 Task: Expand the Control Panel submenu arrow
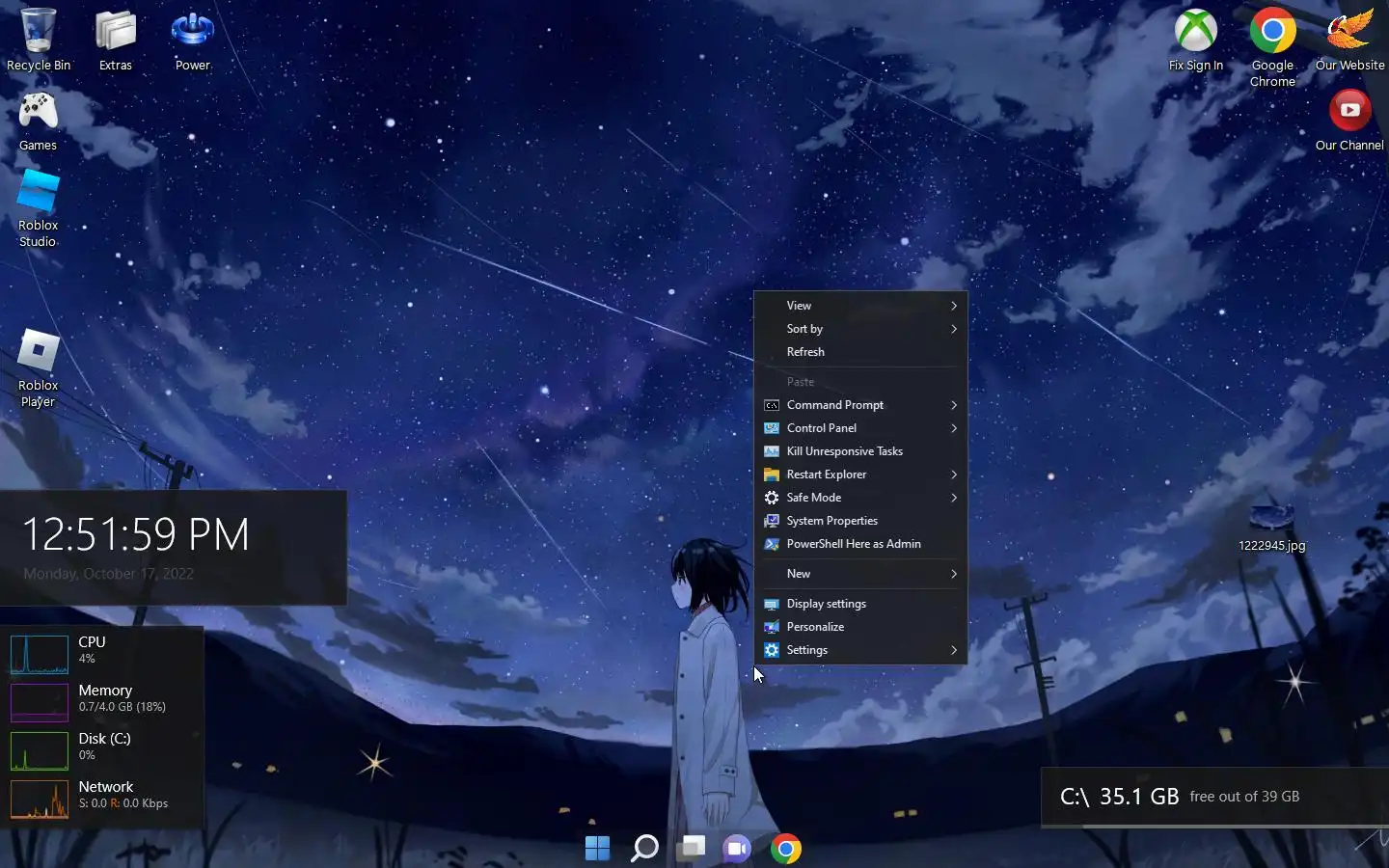(954, 428)
